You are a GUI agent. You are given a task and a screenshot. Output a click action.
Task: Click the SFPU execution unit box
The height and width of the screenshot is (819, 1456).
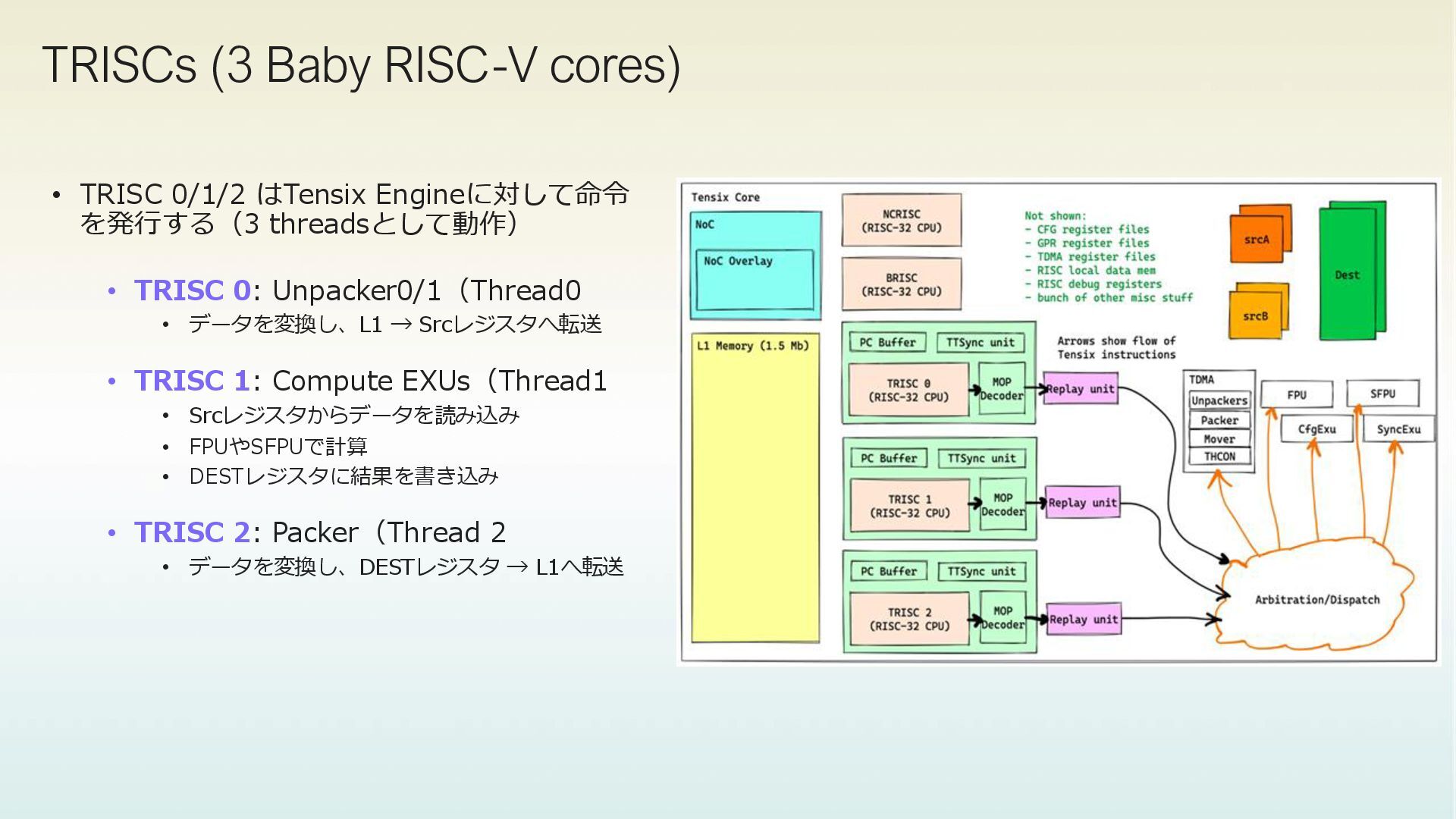point(1382,394)
